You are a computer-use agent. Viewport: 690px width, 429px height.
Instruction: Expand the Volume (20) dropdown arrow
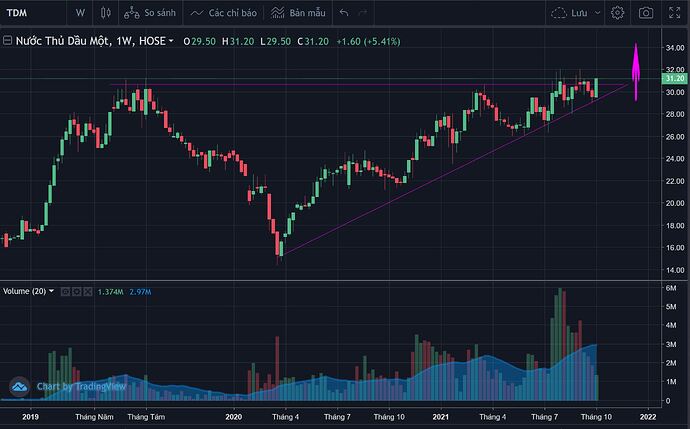click(51, 291)
